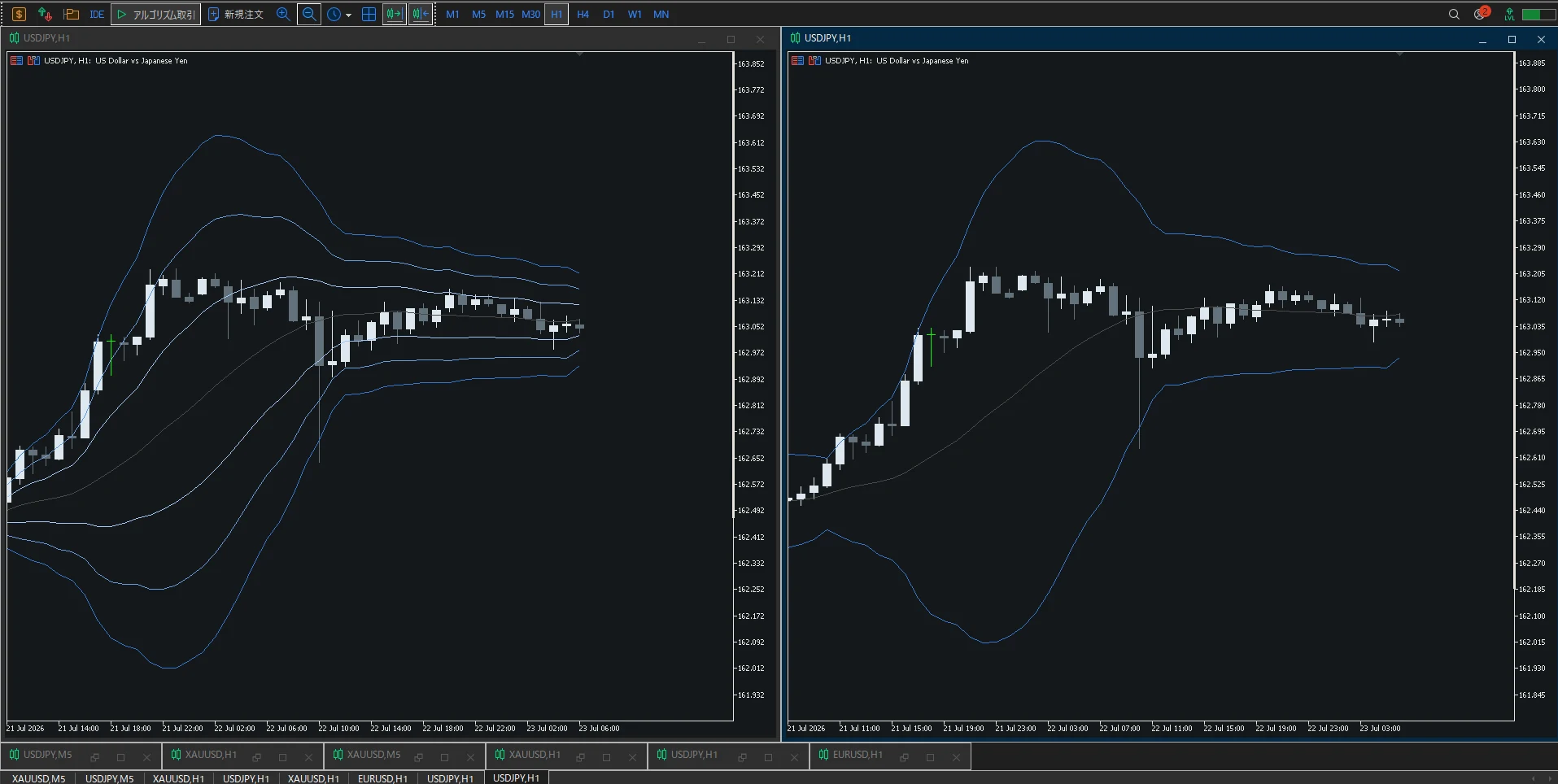Open the search magnifier in top right

pos(1454,14)
